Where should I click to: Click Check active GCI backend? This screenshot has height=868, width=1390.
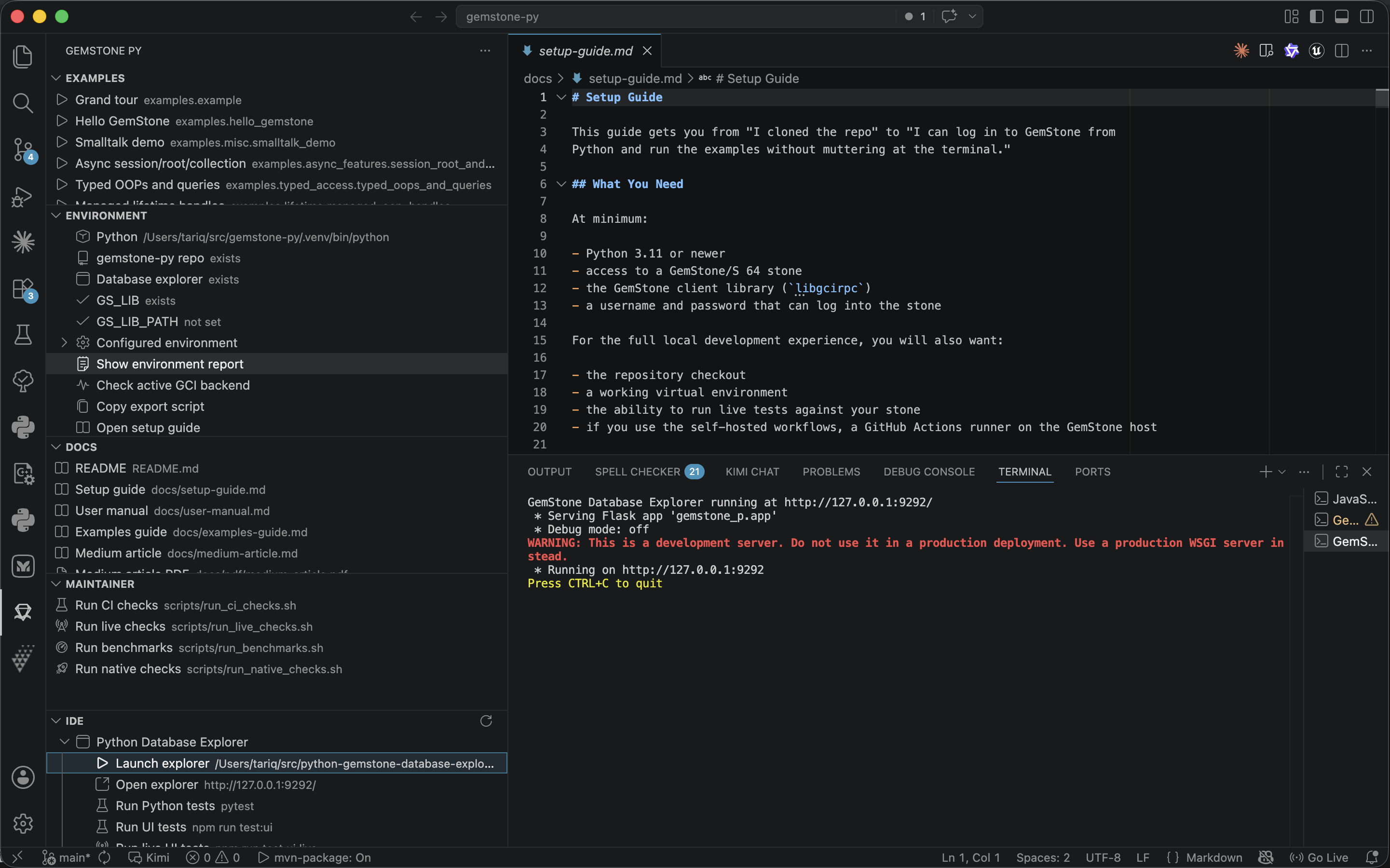(x=277, y=385)
